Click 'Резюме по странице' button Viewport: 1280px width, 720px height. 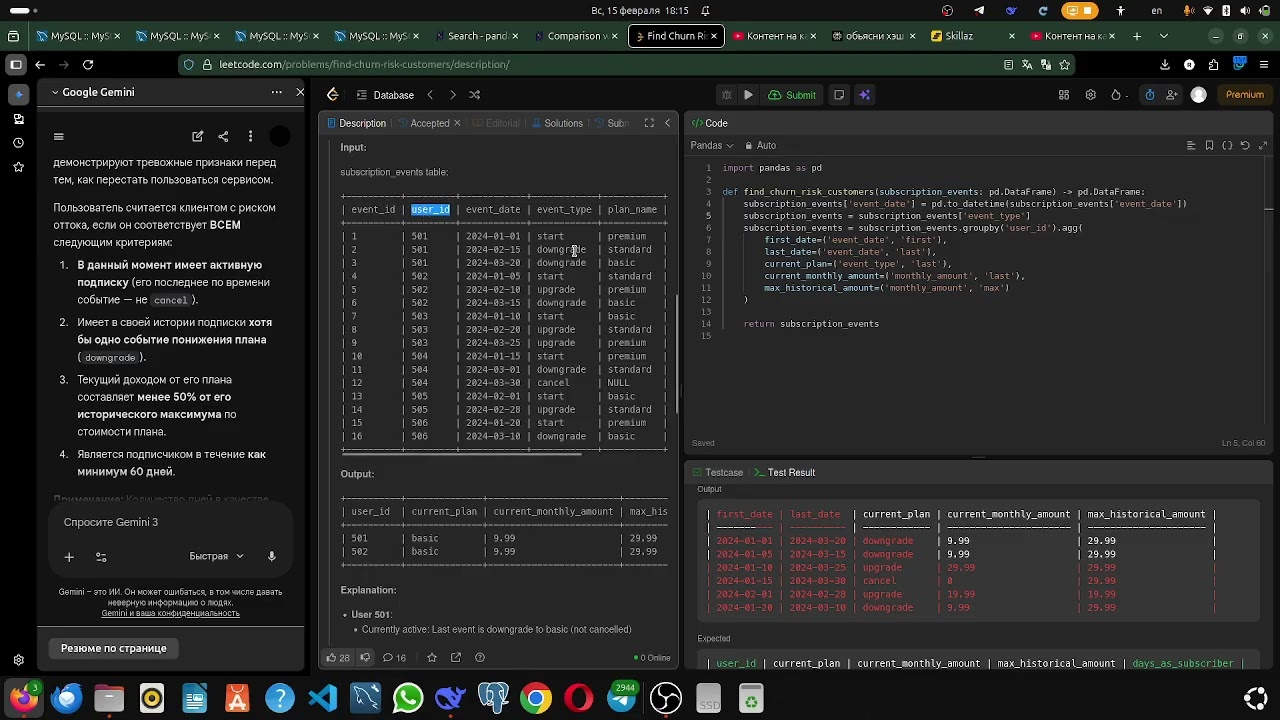point(114,648)
